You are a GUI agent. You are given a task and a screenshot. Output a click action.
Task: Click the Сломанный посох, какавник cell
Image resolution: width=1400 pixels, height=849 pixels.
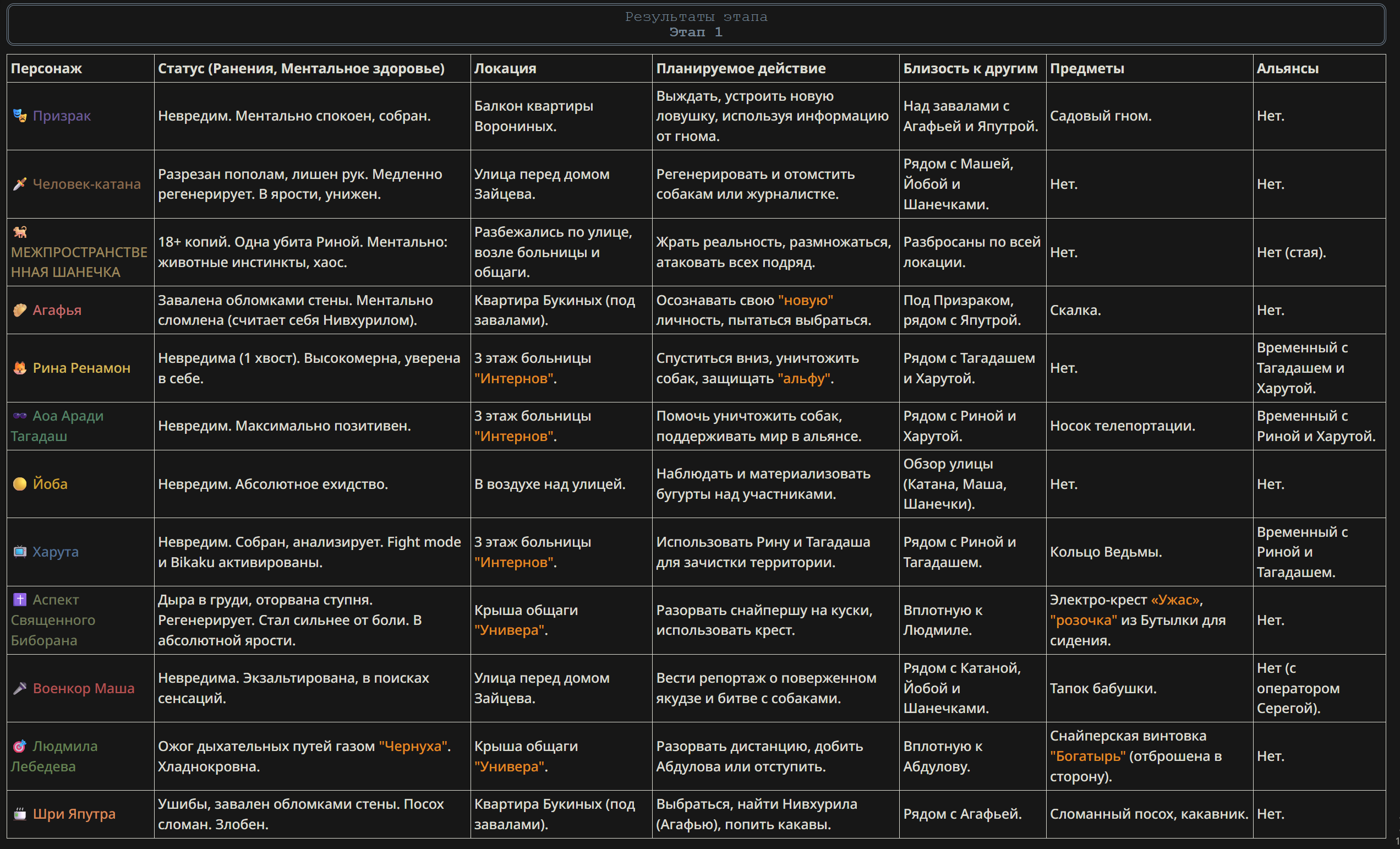(x=1149, y=814)
